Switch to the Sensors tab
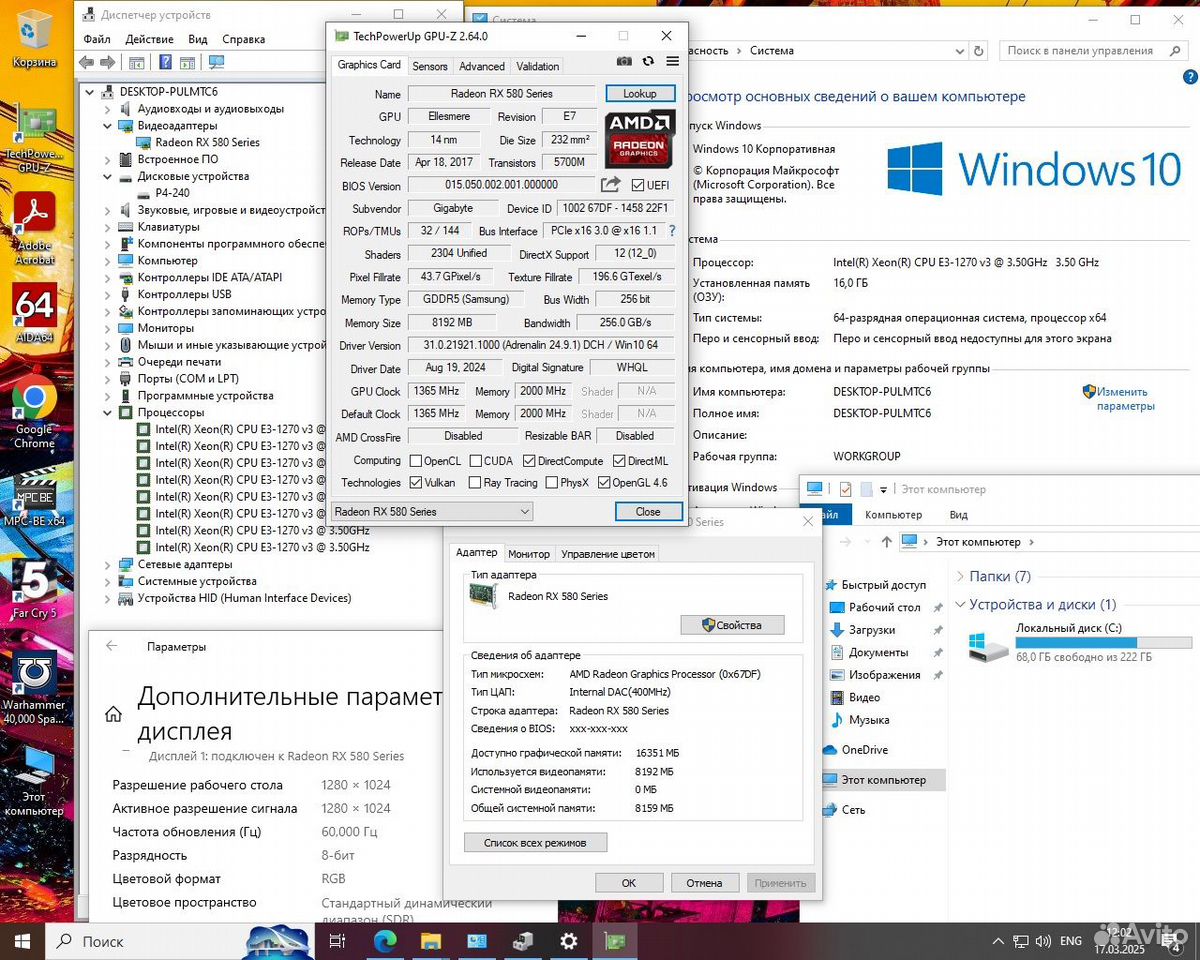 pyautogui.click(x=430, y=66)
